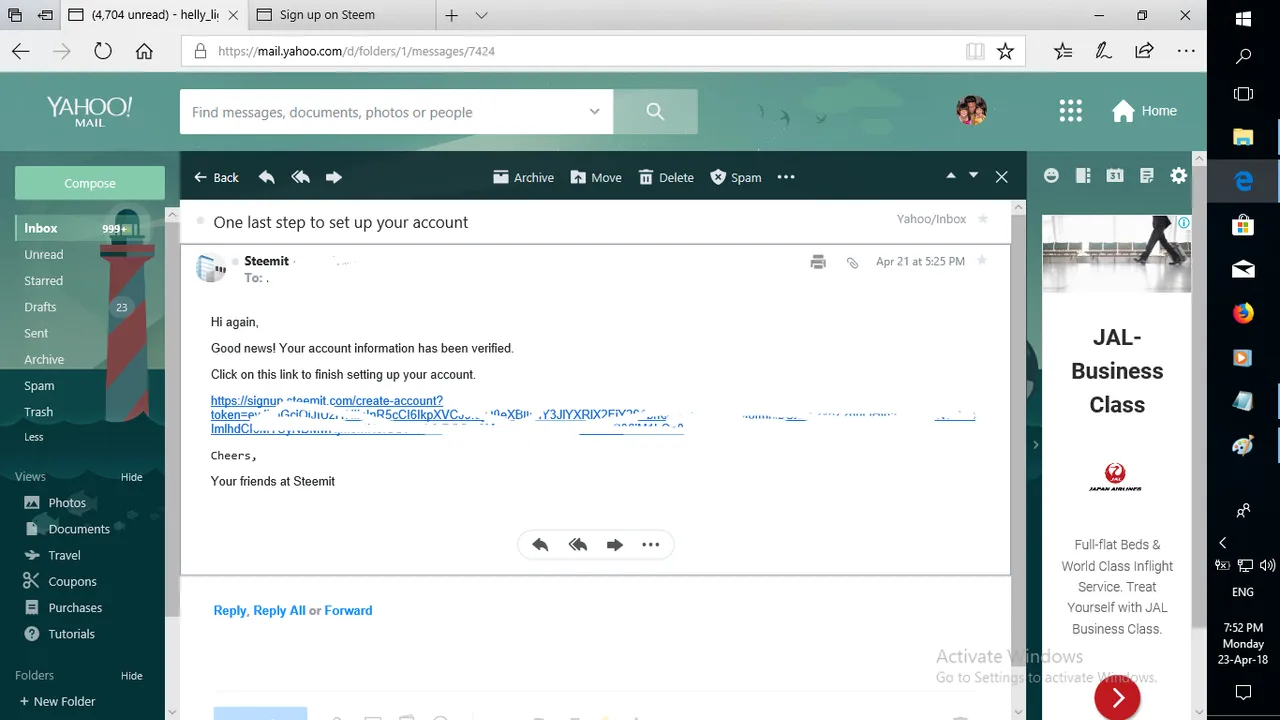1280x720 pixels.
Task: Star the message next to Yahoo/Inbox
Action: pos(983,219)
